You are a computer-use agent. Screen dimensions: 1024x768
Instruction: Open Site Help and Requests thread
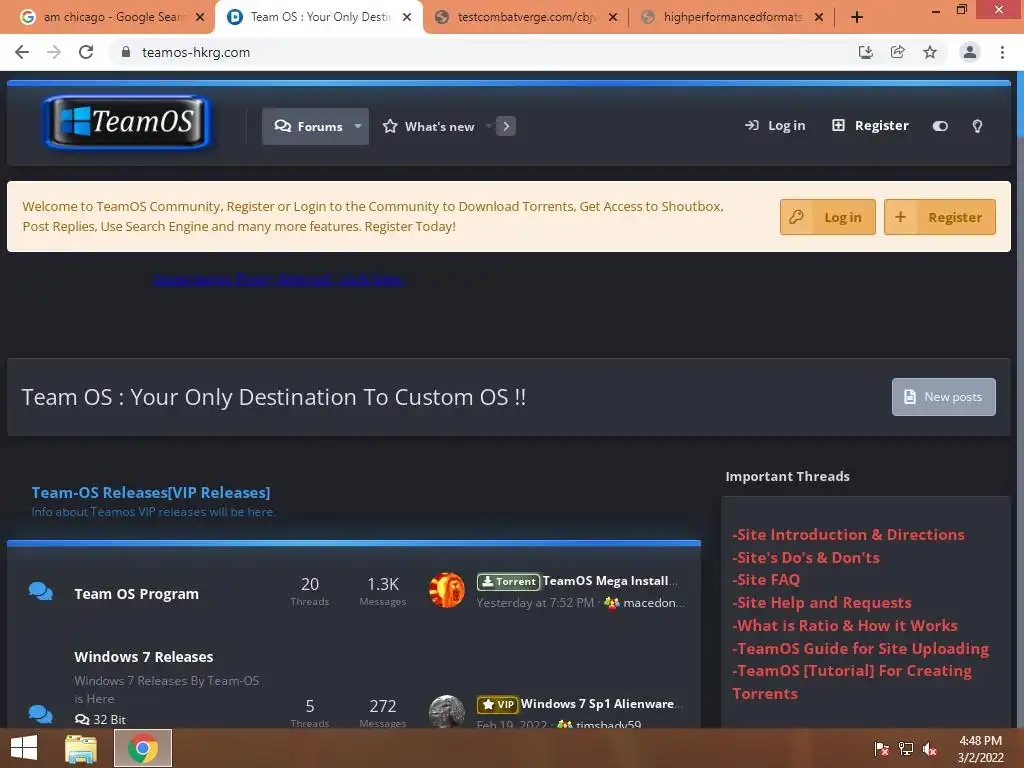(822, 602)
